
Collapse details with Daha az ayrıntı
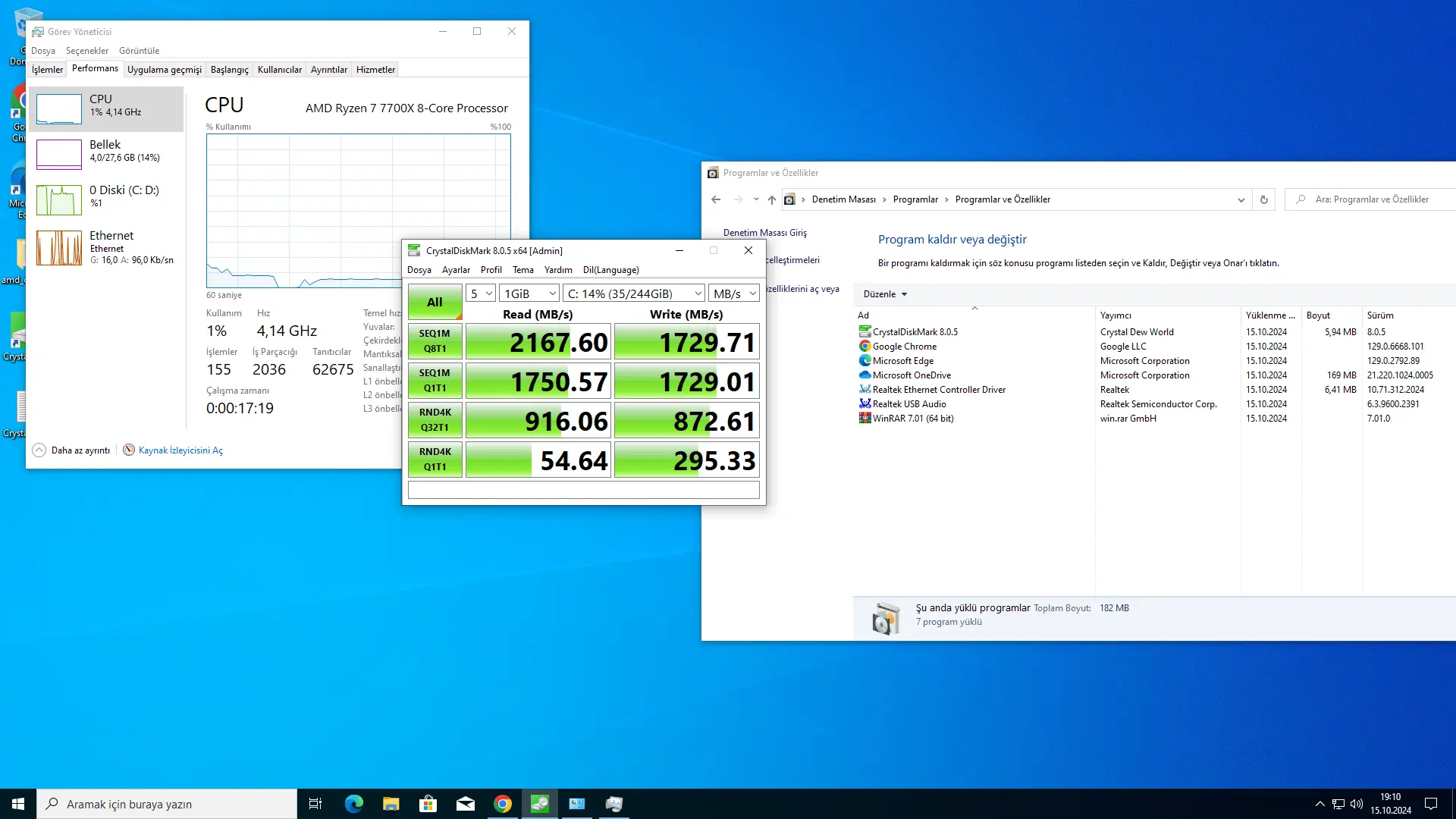pos(71,450)
